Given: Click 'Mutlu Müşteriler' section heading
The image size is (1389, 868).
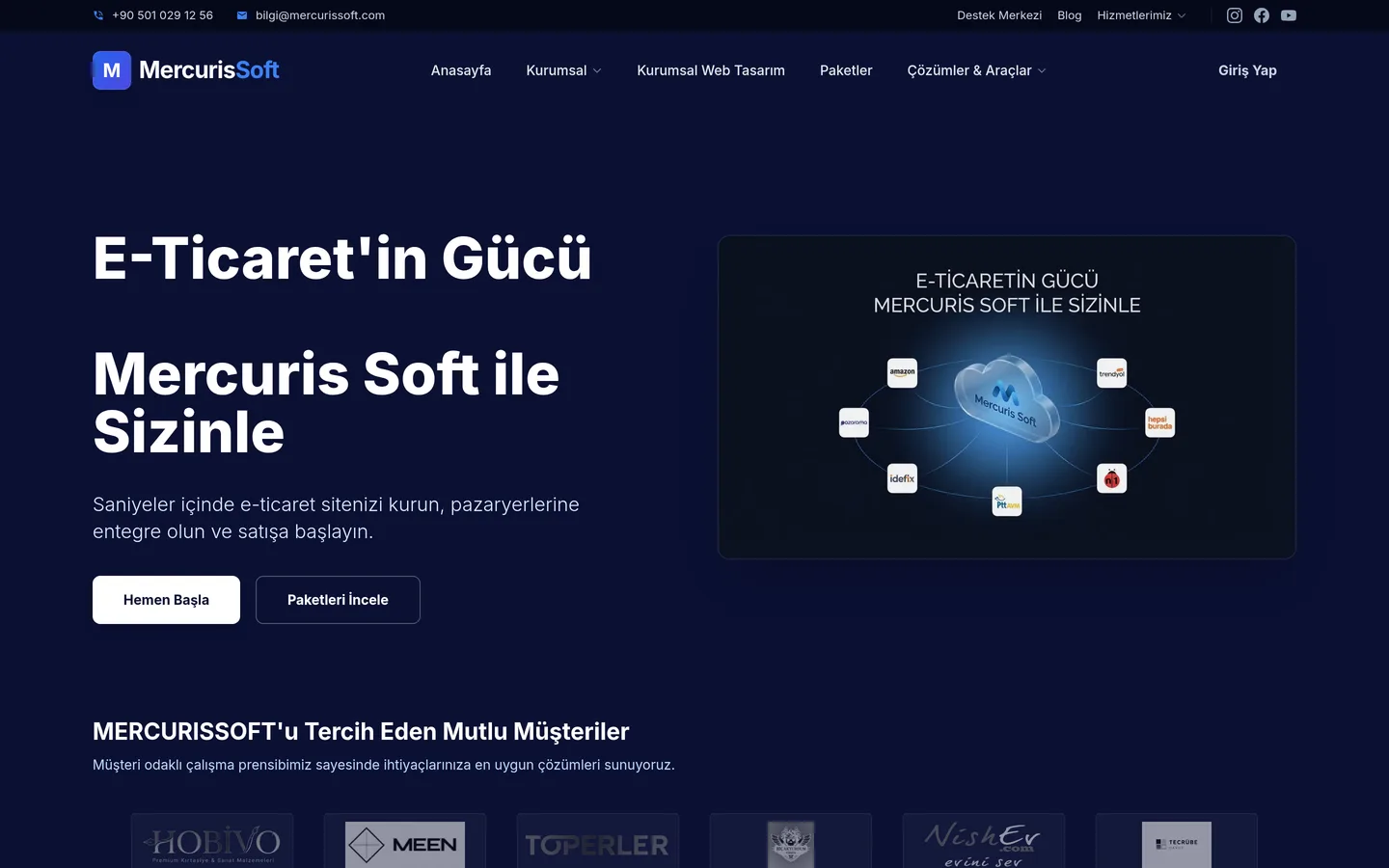Looking at the screenshot, I should pyautogui.click(x=361, y=732).
